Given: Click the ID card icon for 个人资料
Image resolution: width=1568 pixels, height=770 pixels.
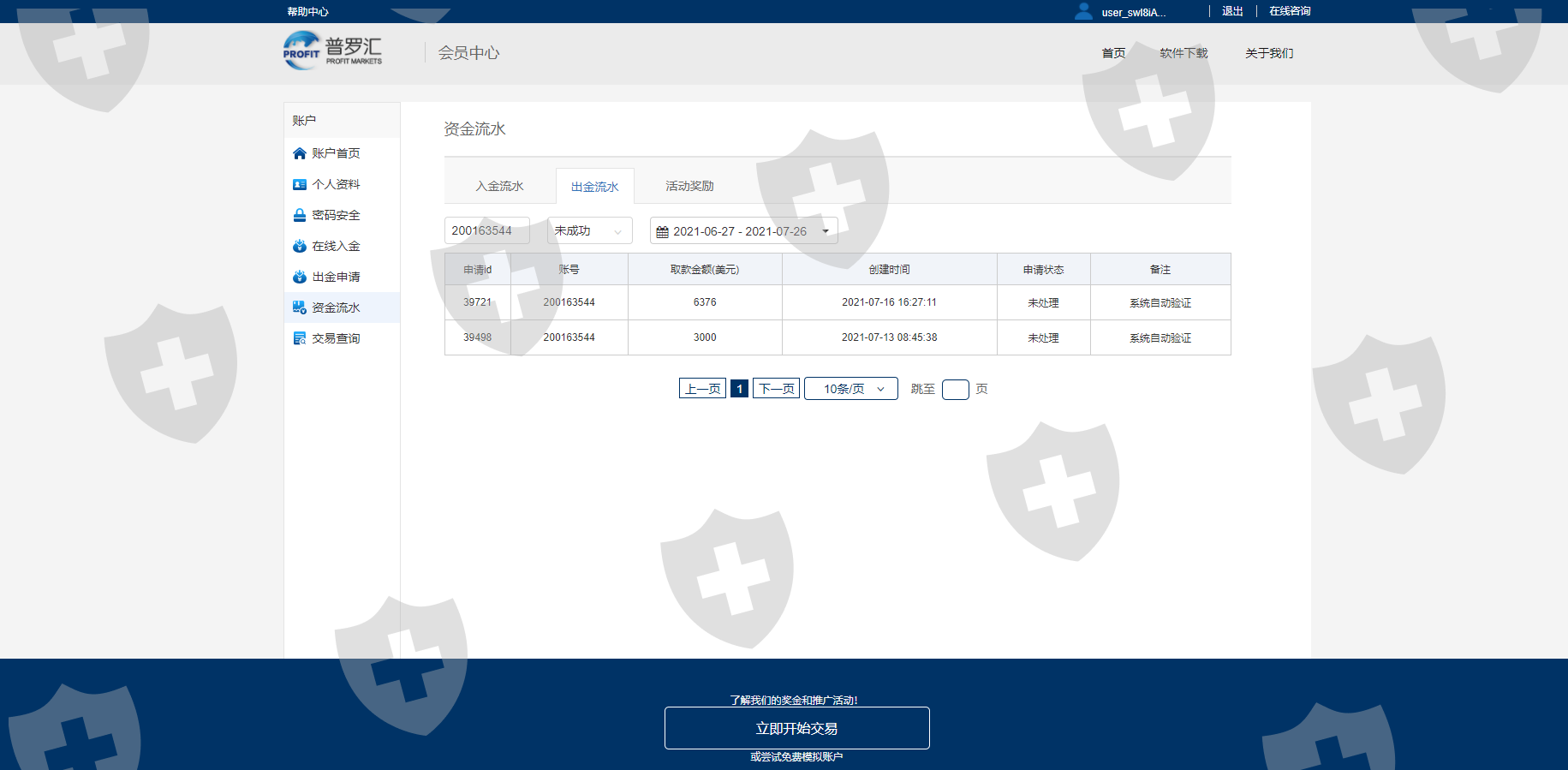Looking at the screenshot, I should 299,184.
